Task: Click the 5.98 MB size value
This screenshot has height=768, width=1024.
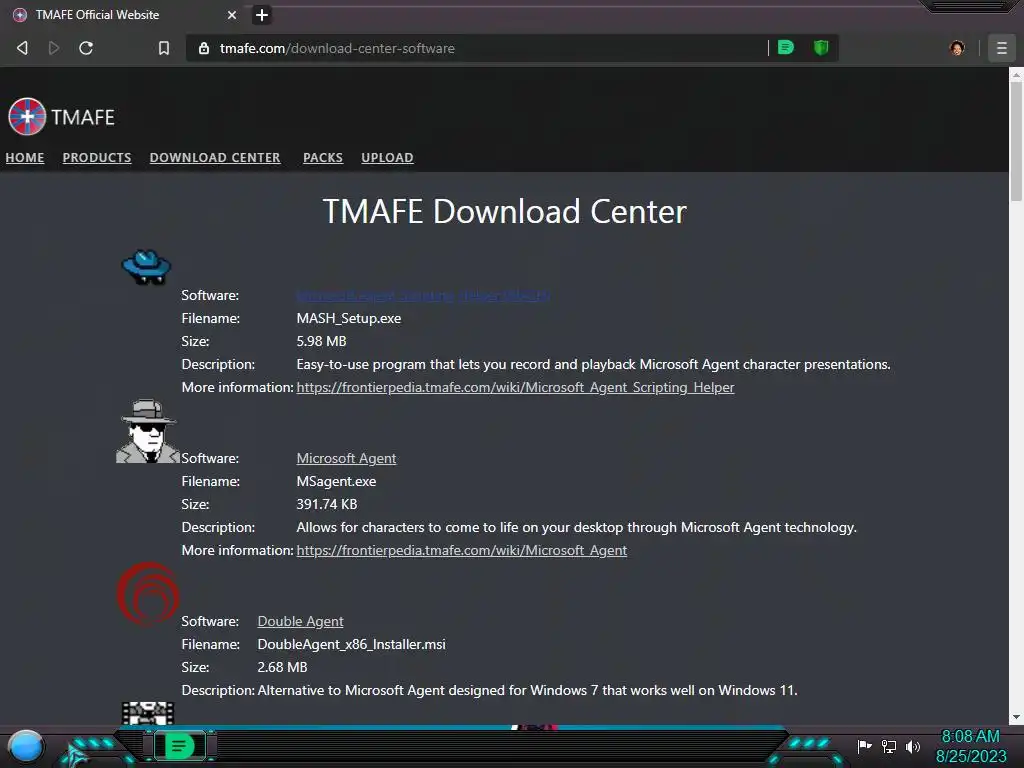Action: click(x=321, y=342)
